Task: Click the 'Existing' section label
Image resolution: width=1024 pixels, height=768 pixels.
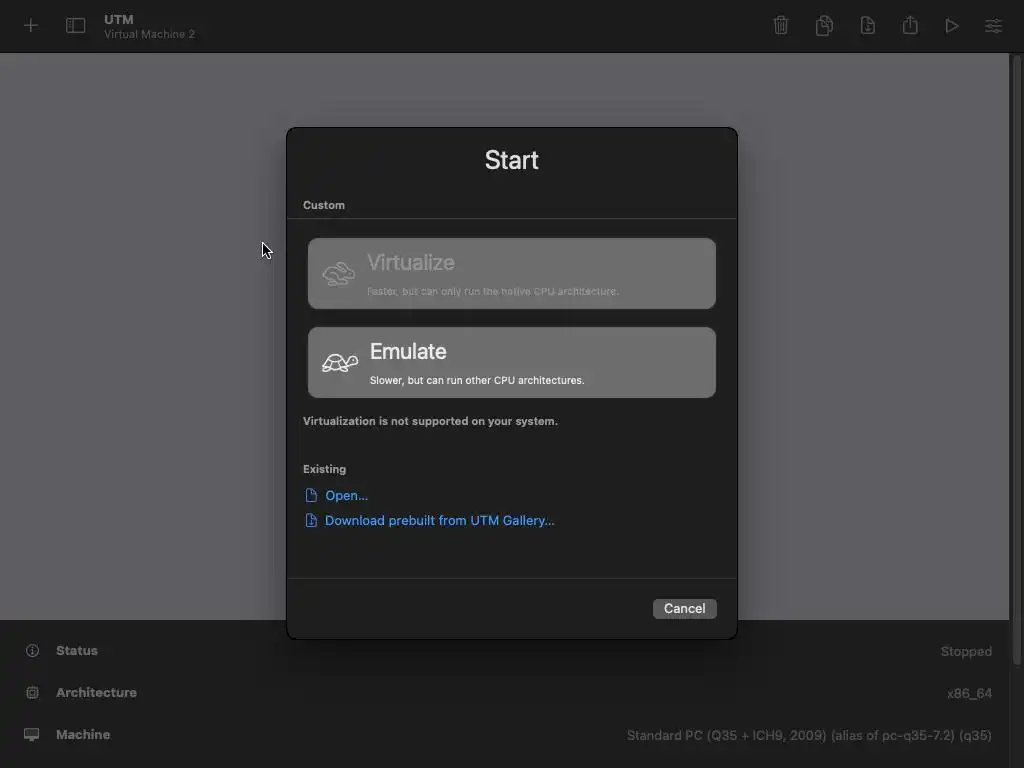Action: coord(325,469)
